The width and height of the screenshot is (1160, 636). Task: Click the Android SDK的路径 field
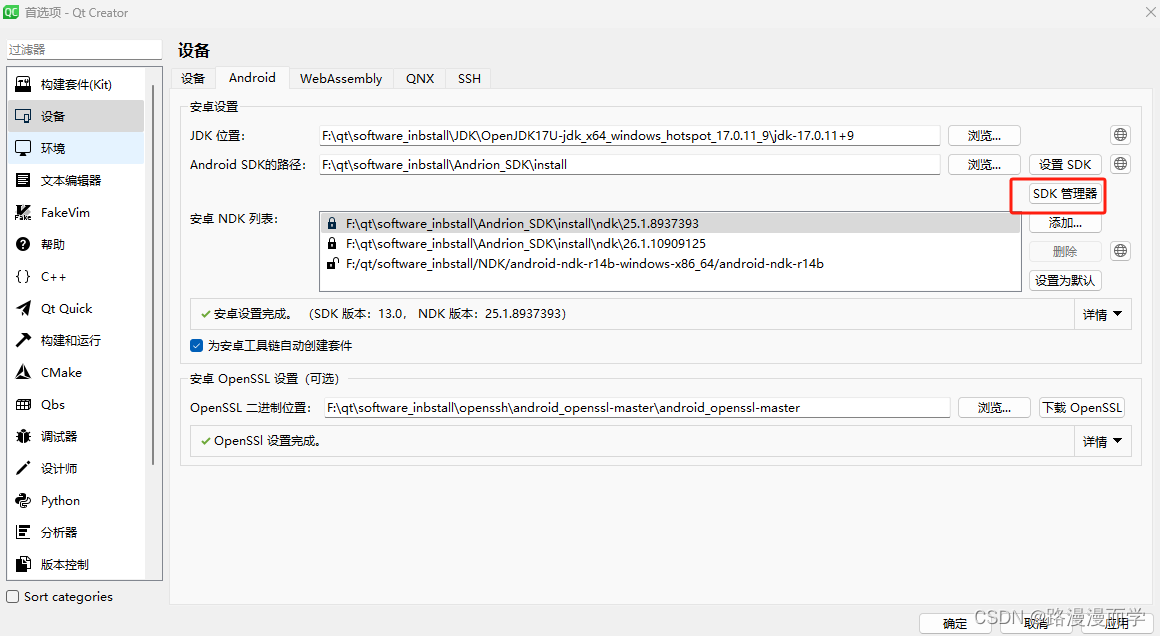click(630, 164)
